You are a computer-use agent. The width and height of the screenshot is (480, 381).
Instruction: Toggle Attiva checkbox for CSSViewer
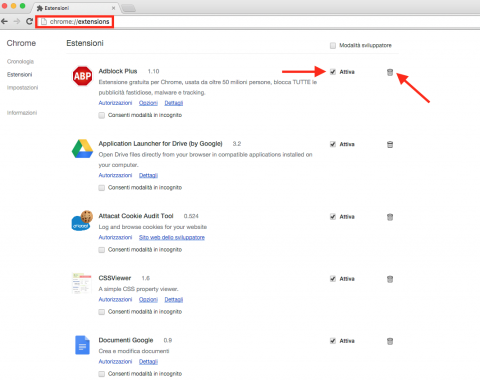tap(333, 279)
